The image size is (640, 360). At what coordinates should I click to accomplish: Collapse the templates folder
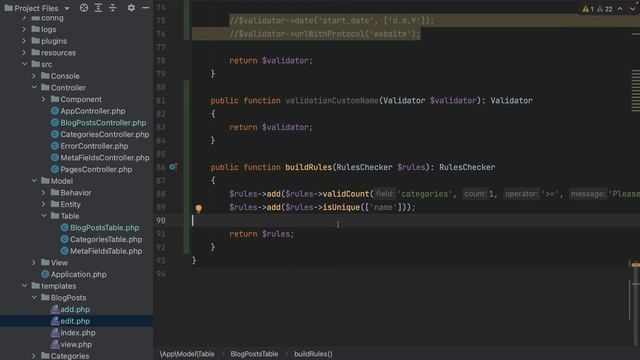[24, 286]
